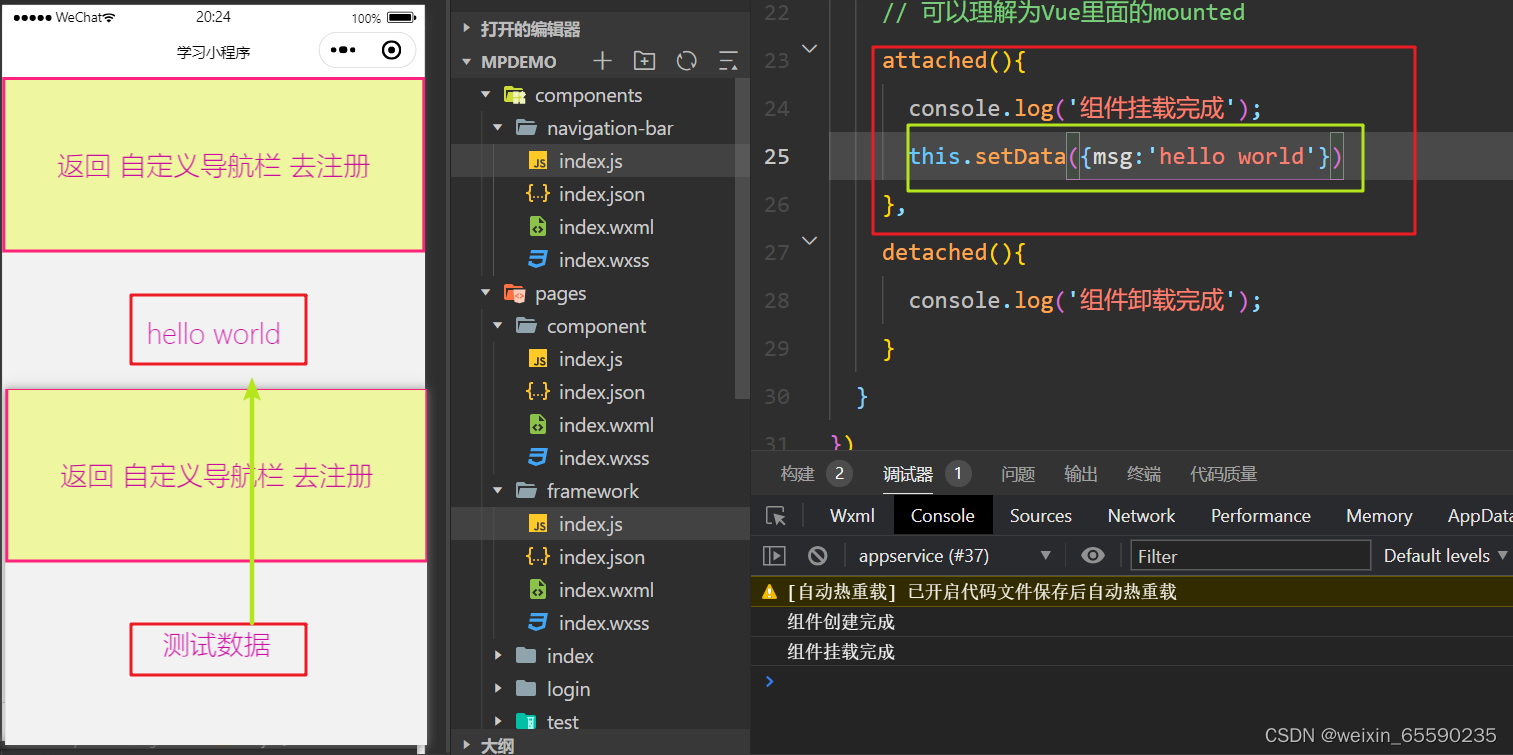
Task: Click the 自动热重载 warning message
Action: click(982, 592)
